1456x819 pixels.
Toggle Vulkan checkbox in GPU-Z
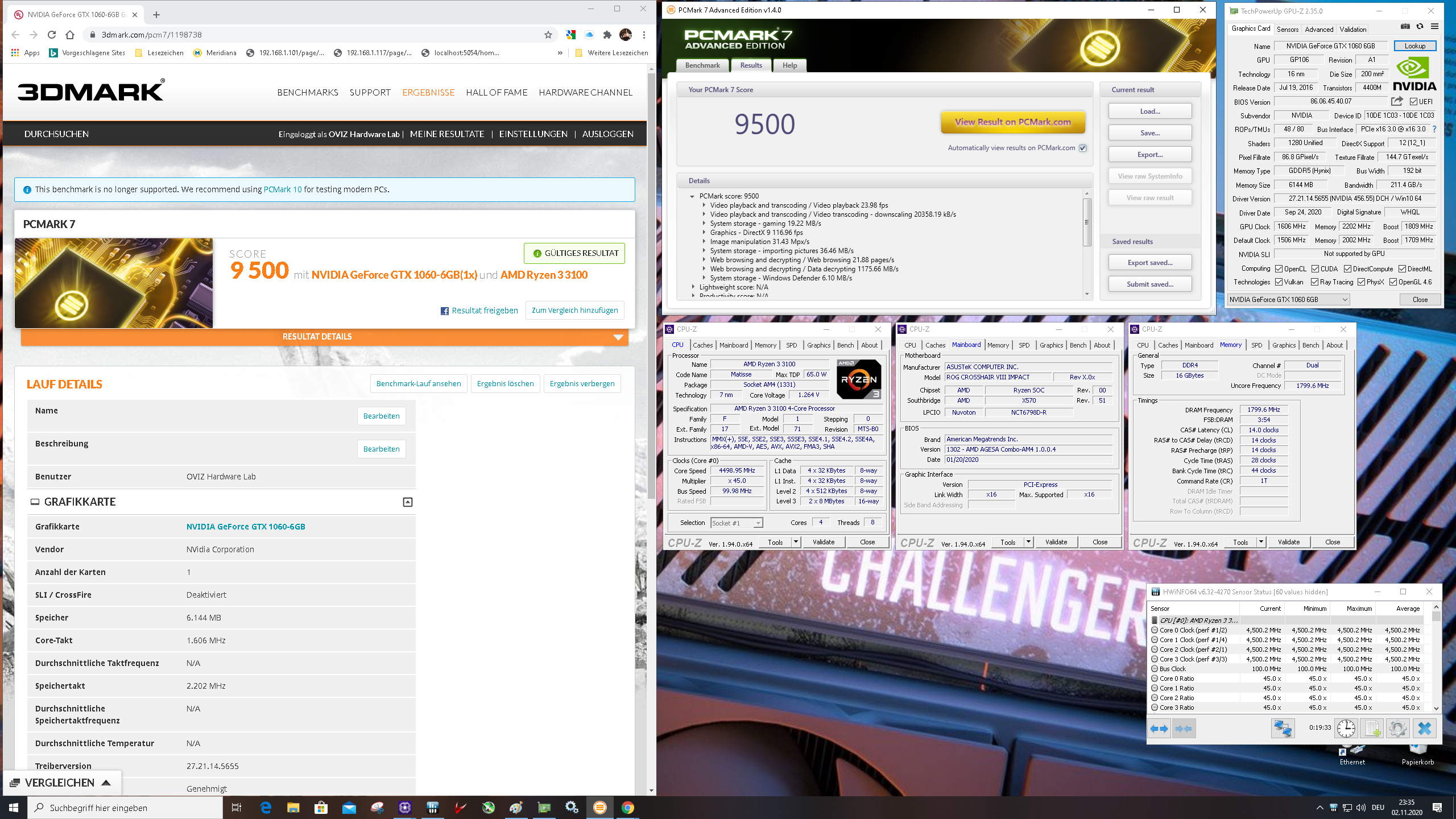1279,282
